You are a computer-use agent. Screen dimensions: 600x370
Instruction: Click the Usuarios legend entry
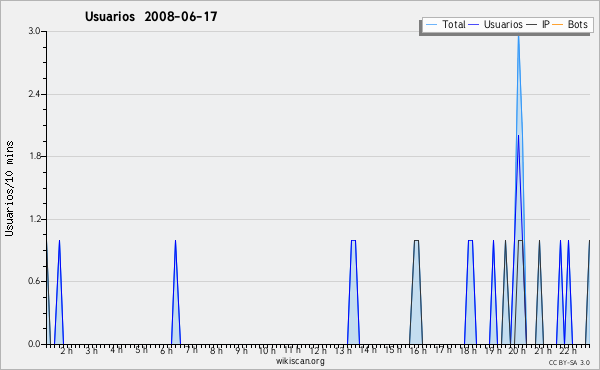tap(496, 24)
